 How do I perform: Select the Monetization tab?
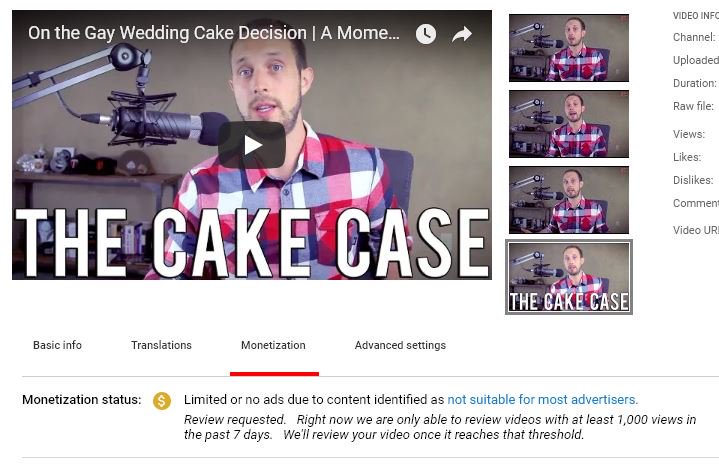pos(273,345)
